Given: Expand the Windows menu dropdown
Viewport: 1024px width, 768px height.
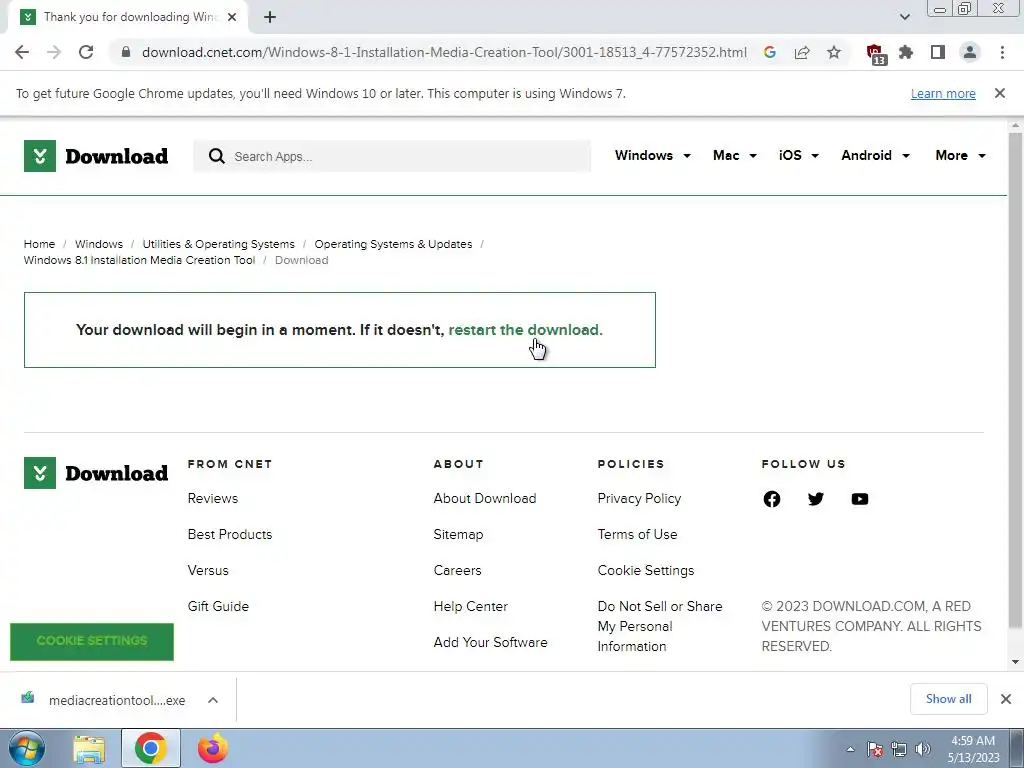Looking at the screenshot, I should tap(652, 155).
